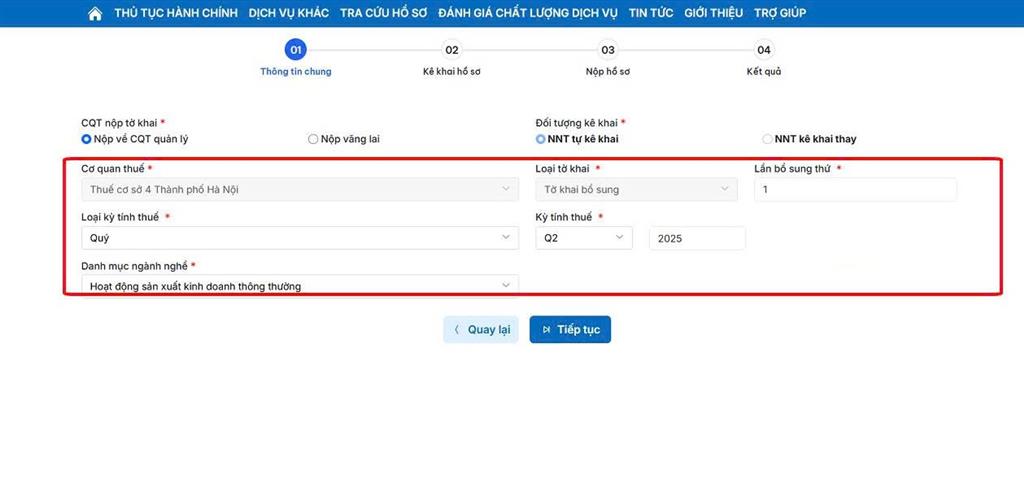
Task: Select NNT tự kê khai radio
Action: pyautogui.click(x=541, y=139)
